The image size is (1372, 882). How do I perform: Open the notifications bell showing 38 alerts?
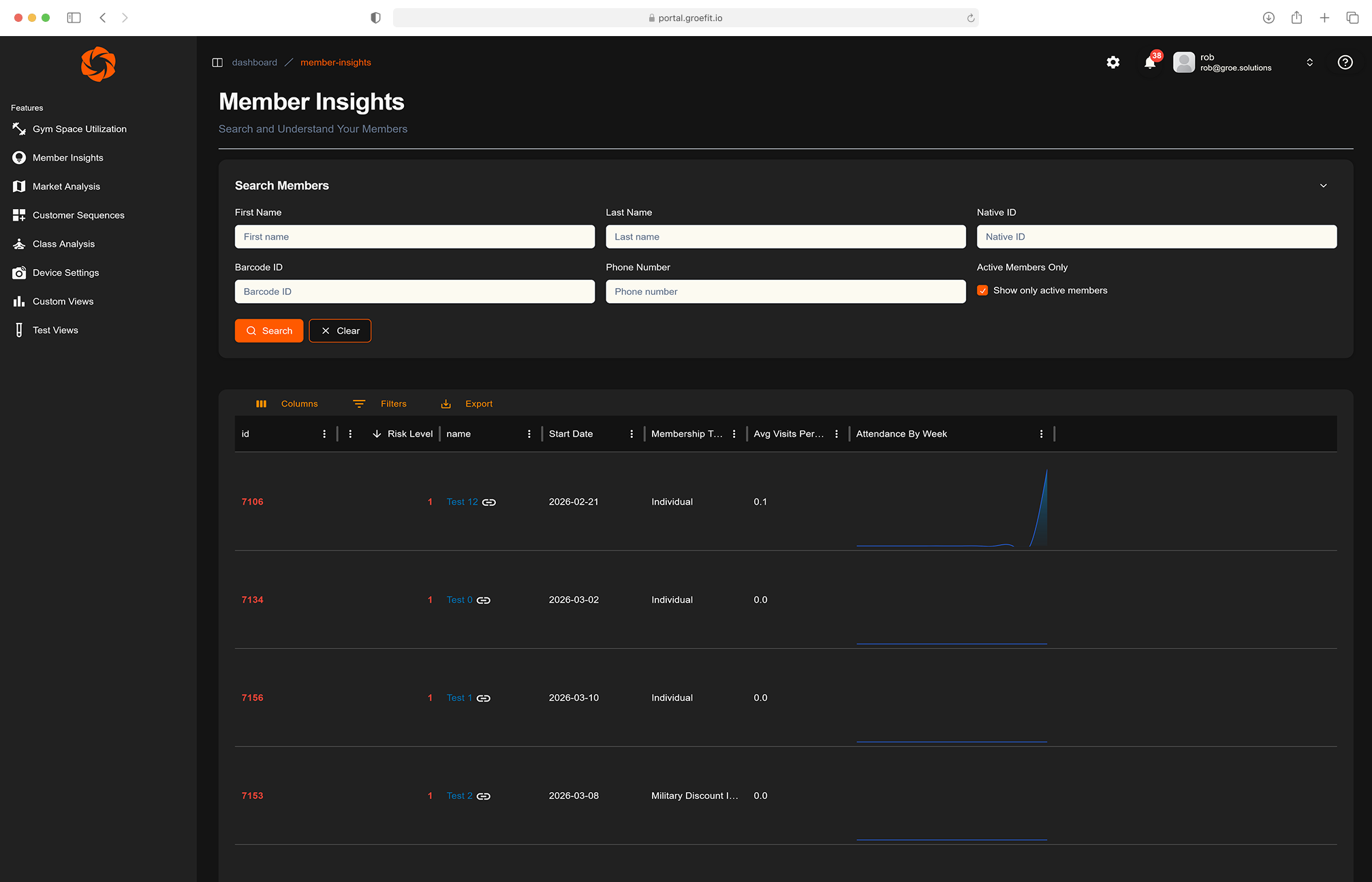1149,62
